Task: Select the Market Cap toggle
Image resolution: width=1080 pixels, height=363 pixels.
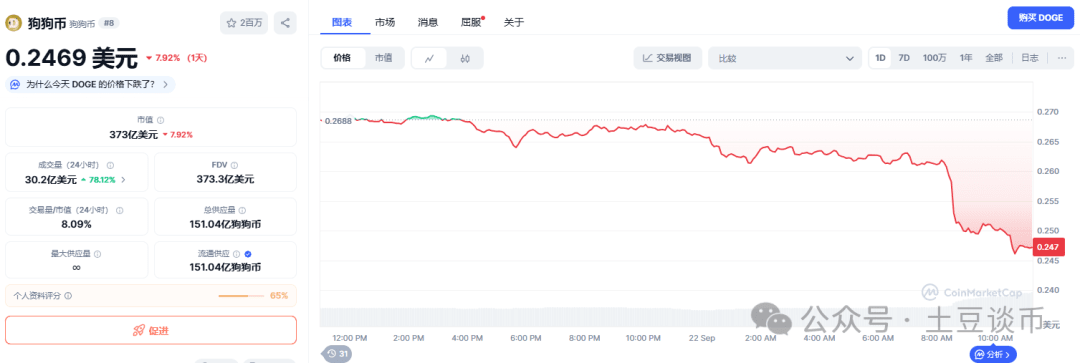Action: click(384, 59)
